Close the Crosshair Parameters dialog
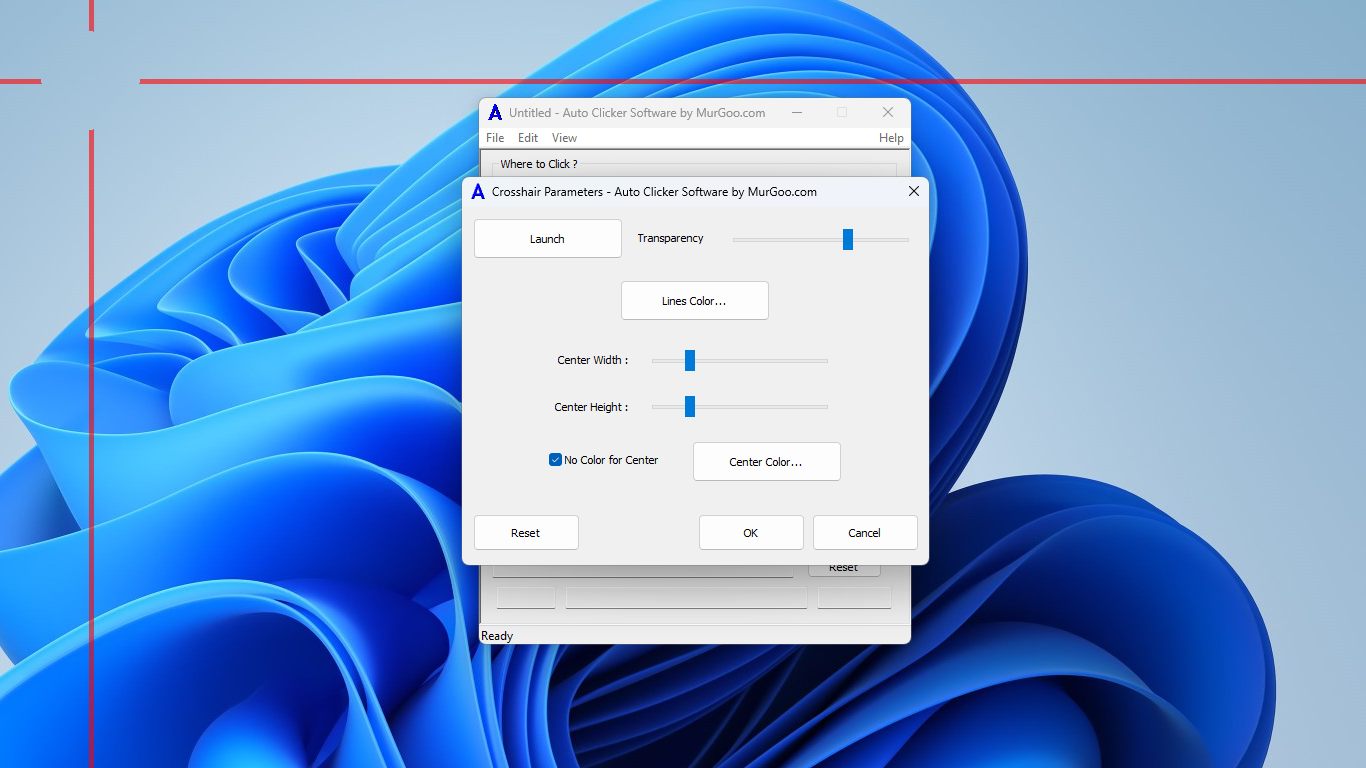The height and width of the screenshot is (768, 1366). 913,191
